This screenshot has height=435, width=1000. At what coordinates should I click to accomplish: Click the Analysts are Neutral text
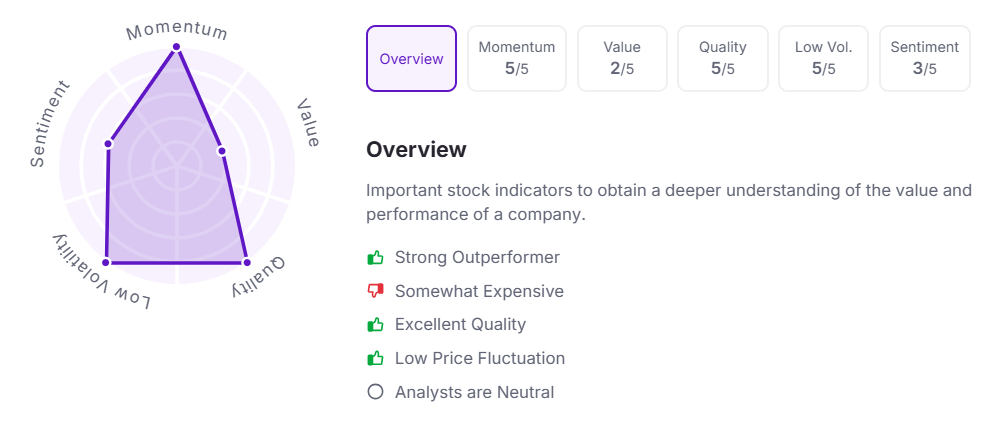(474, 392)
